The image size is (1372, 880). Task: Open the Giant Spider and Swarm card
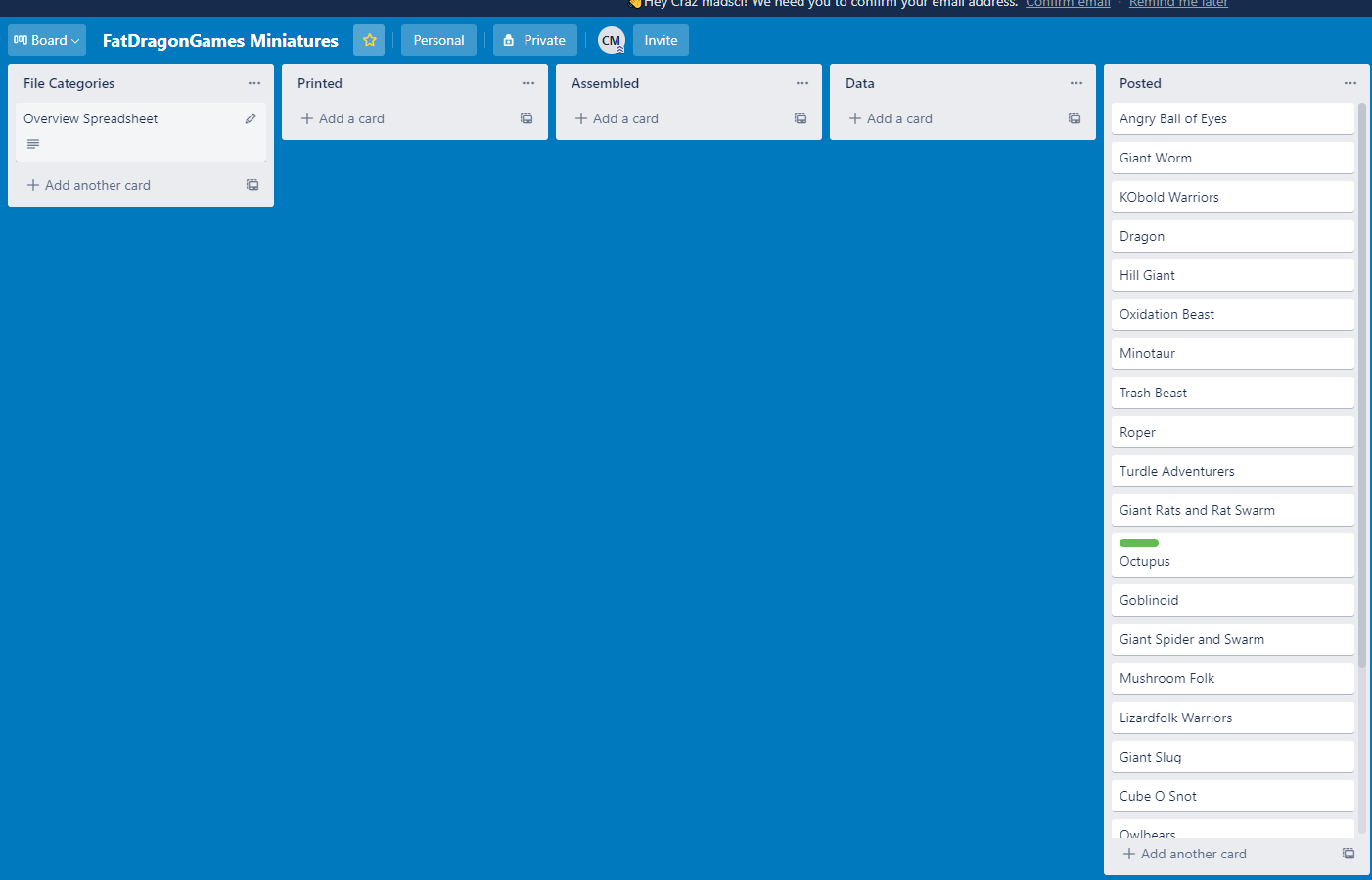point(1233,639)
